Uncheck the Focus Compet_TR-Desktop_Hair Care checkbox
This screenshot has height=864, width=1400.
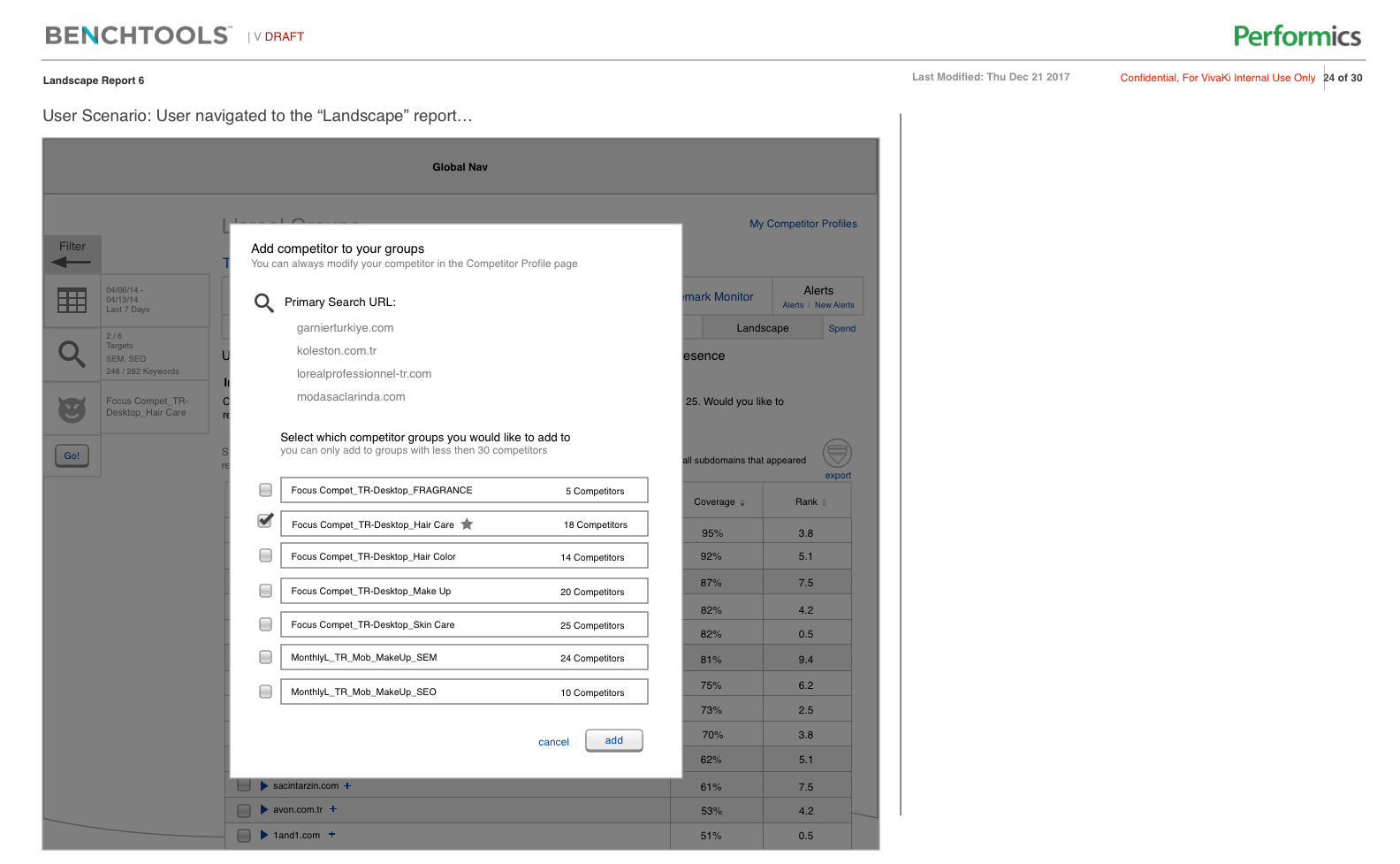[x=265, y=521]
